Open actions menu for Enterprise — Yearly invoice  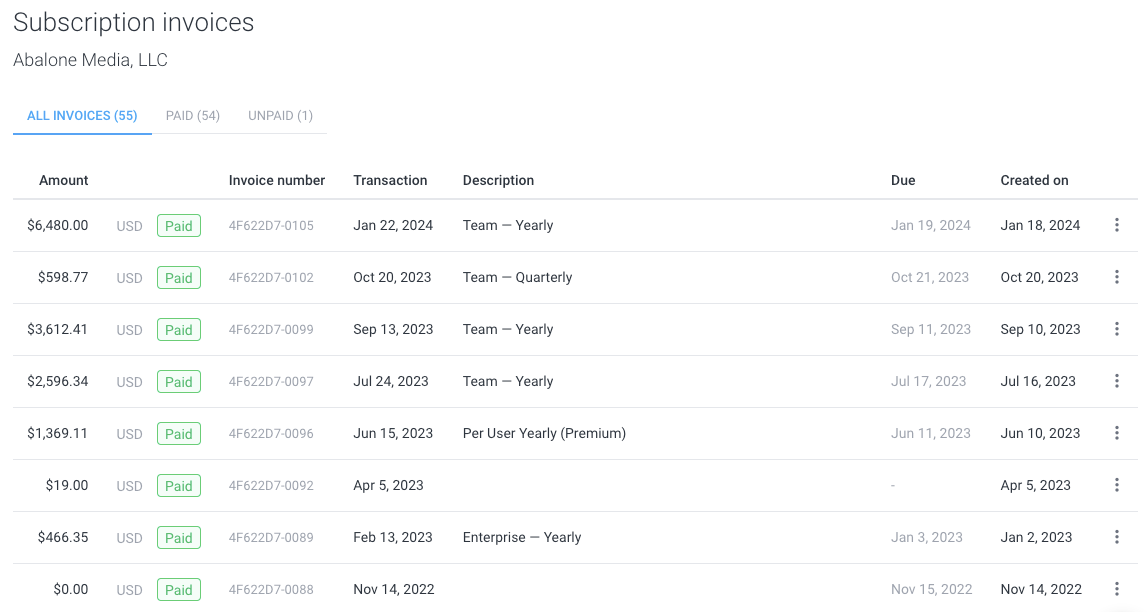pyautogui.click(x=1116, y=537)
